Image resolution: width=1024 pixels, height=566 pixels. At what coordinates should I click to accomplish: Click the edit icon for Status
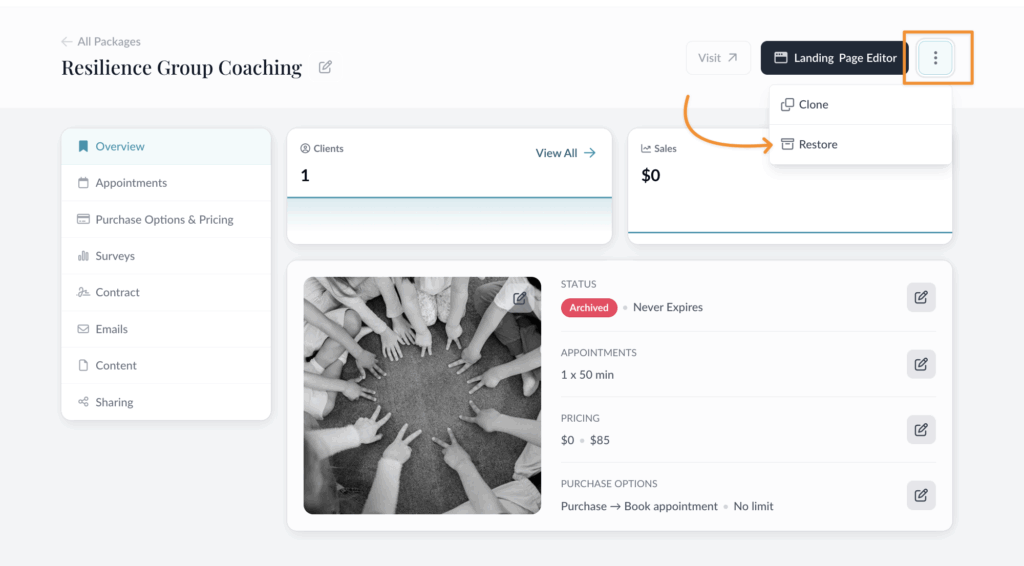(921, 297)
